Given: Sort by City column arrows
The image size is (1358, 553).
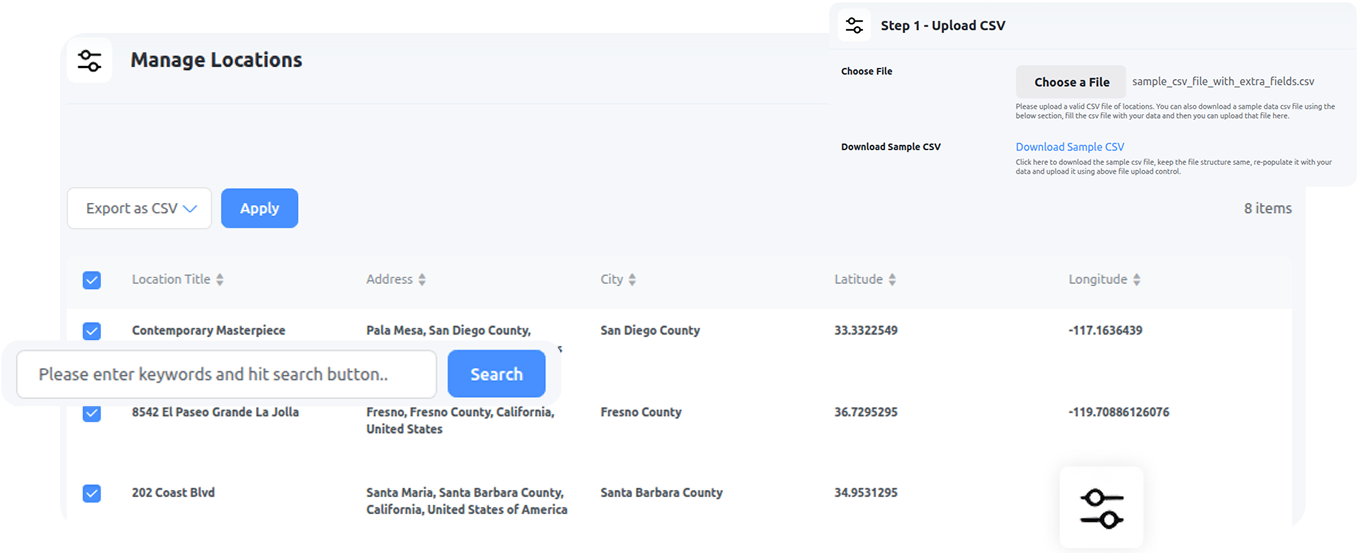Looking at the screenshot, I should click(632, 280).
